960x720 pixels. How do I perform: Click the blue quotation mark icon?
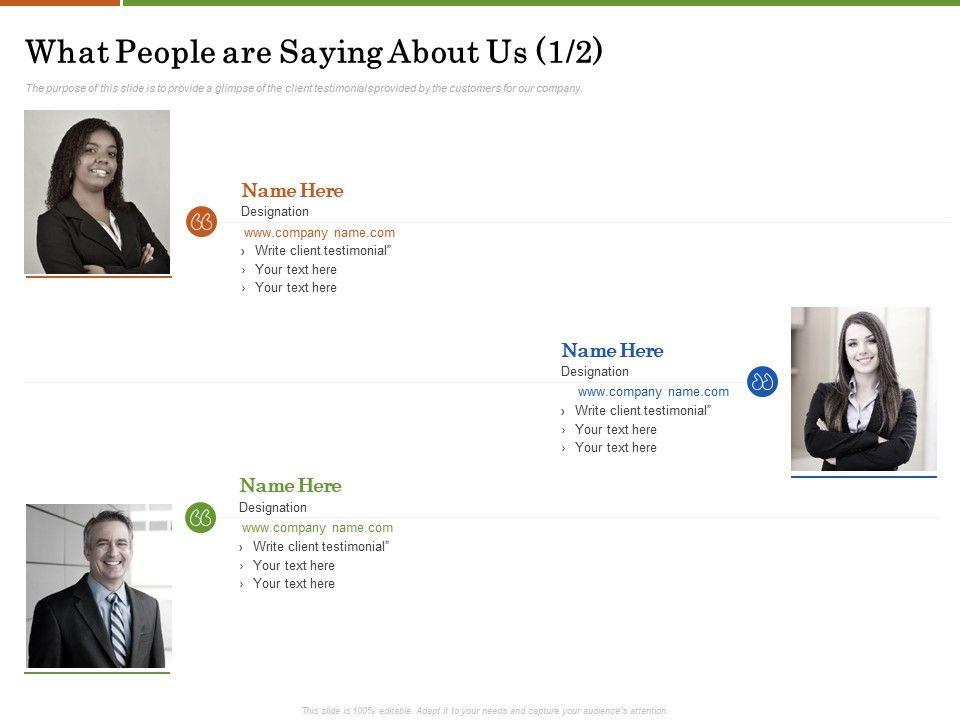click(762, 381)
